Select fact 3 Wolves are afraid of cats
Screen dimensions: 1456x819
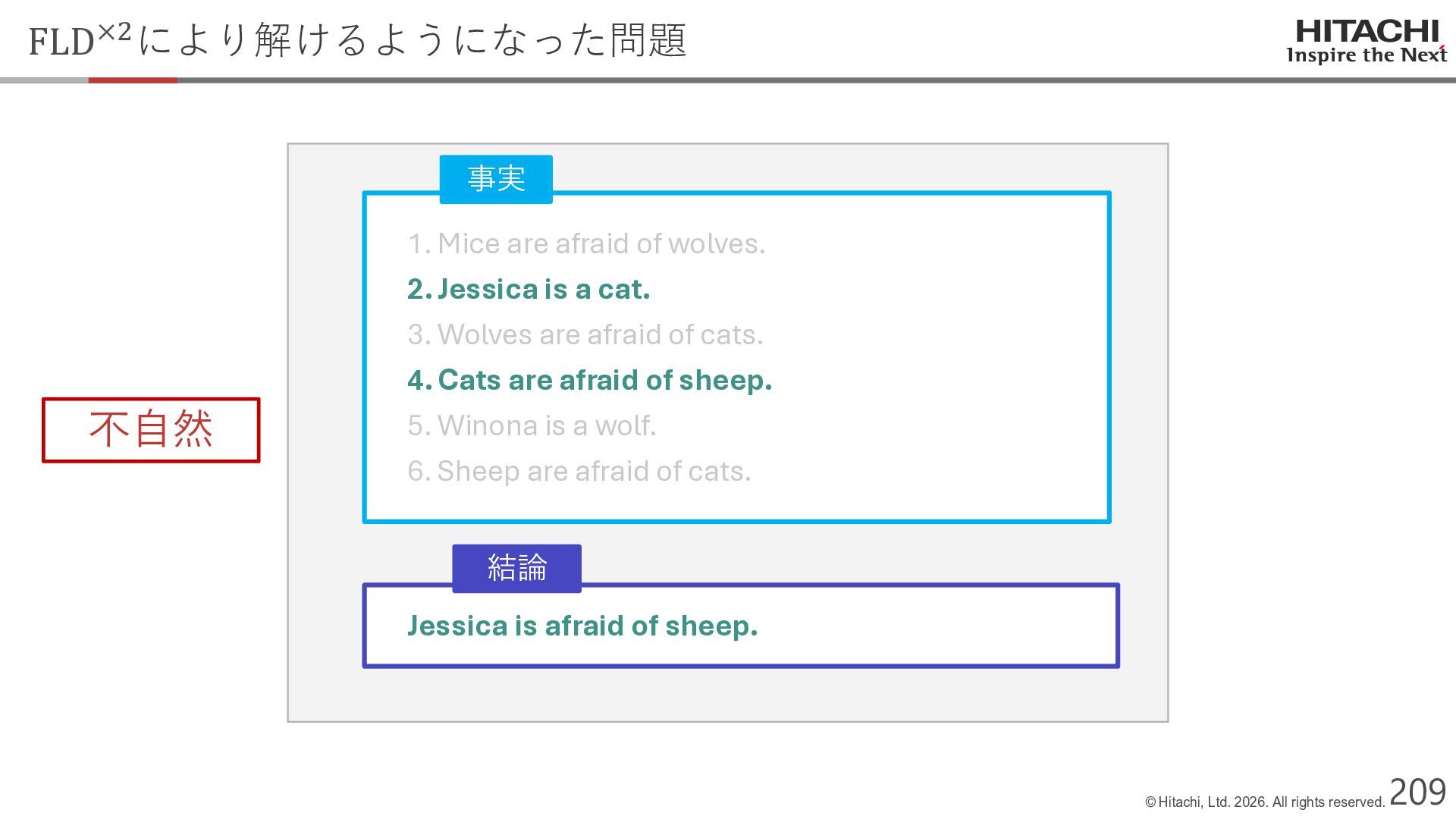tap(585, 334)
